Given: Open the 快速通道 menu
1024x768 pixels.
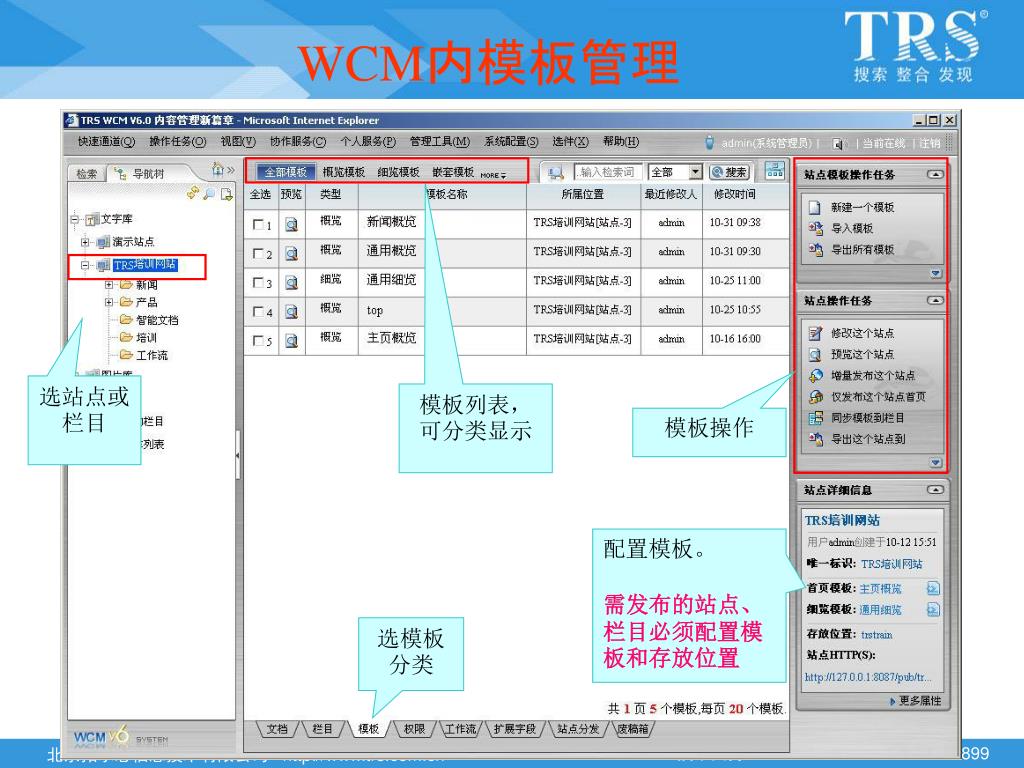Looking at the screenshot, I should [106, 142].
